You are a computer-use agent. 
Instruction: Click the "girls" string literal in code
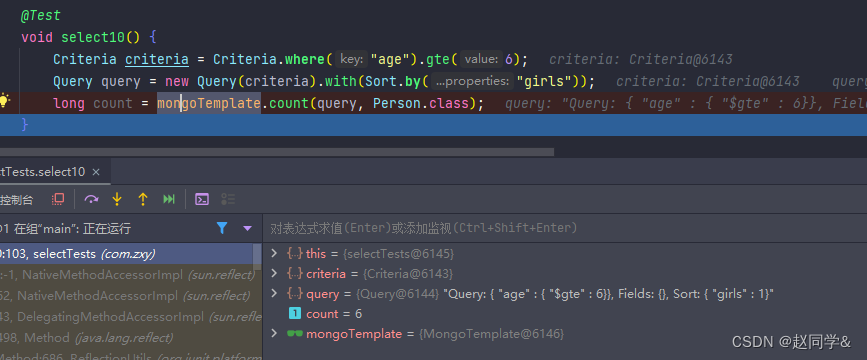coord(544,81)
